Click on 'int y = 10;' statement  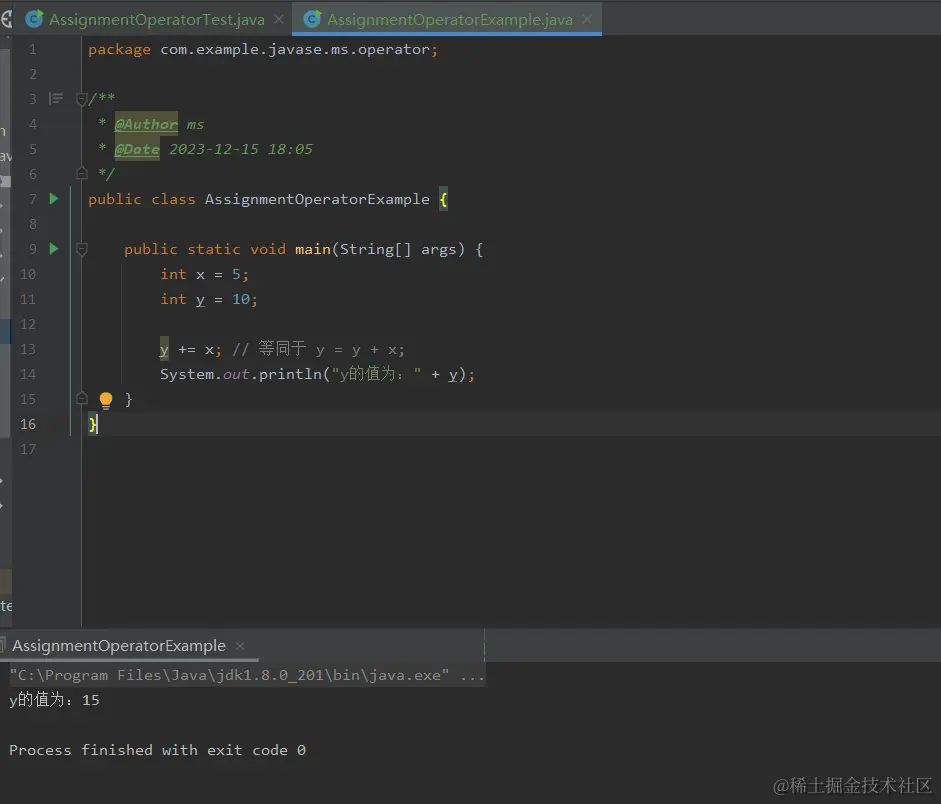pos(209,299)
